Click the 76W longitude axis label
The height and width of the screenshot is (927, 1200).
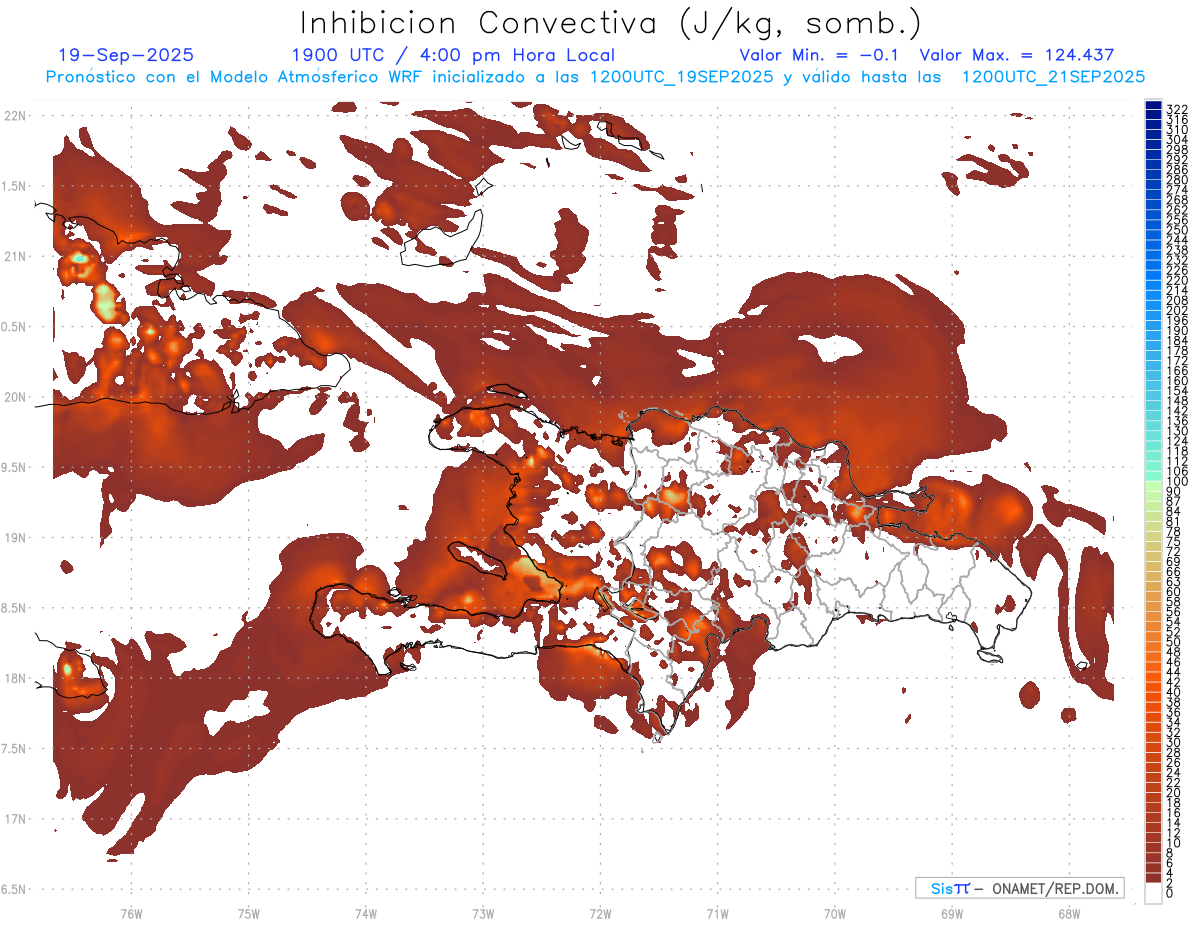[131, 913]
